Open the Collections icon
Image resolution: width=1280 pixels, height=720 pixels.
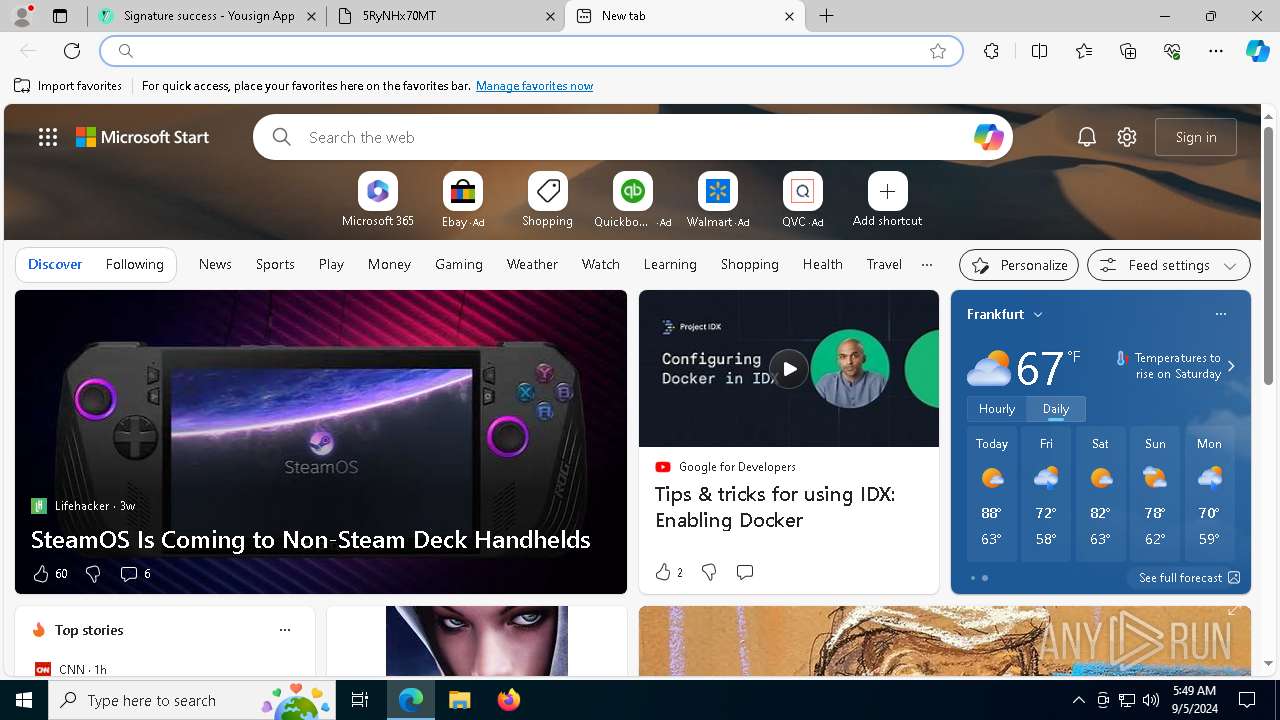pyautogui.click(x=1128, y=51)
